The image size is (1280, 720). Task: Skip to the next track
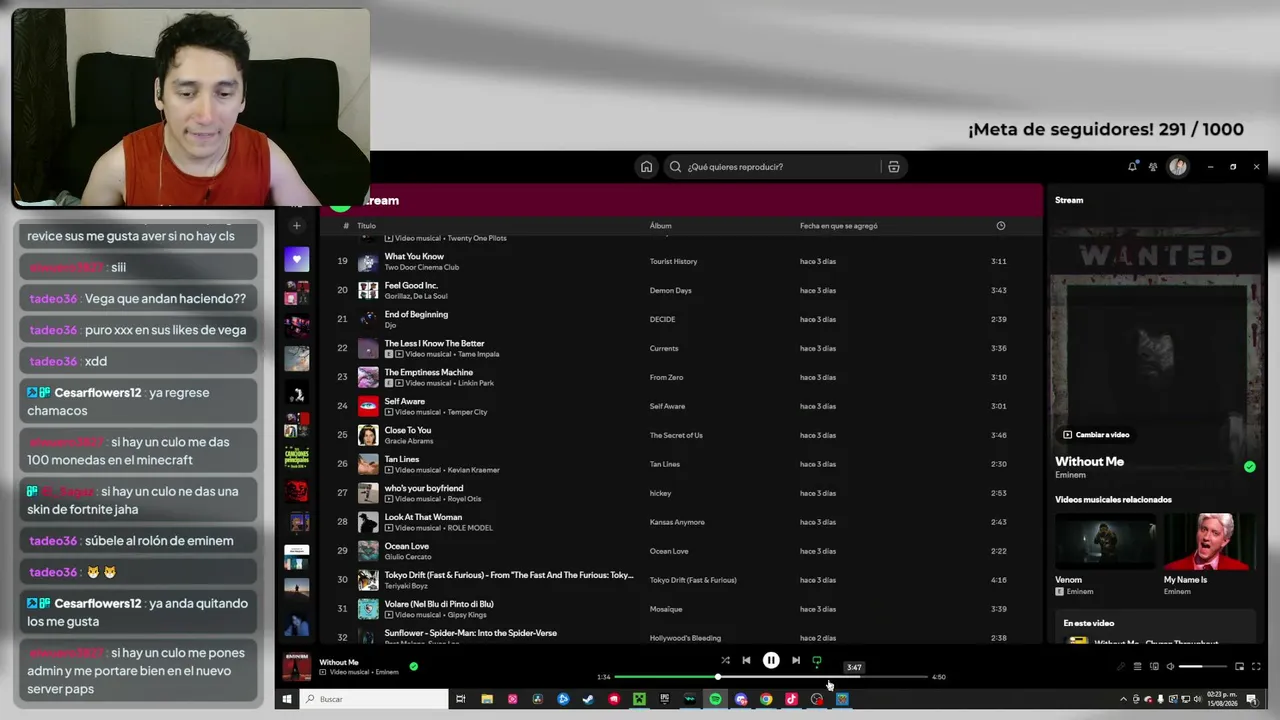click(x=796, y=661)
